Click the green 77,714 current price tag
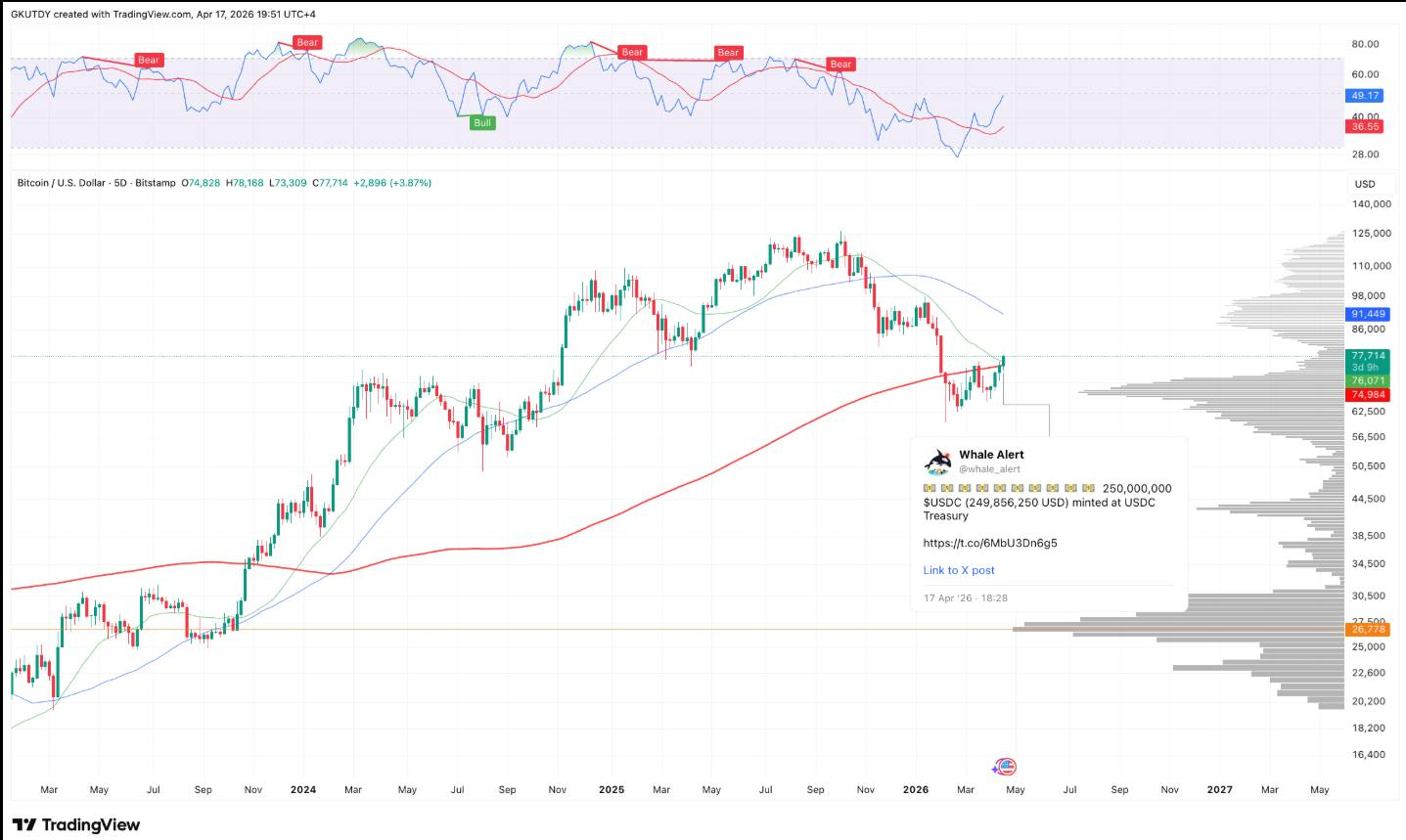 [x=1366, y=358]
